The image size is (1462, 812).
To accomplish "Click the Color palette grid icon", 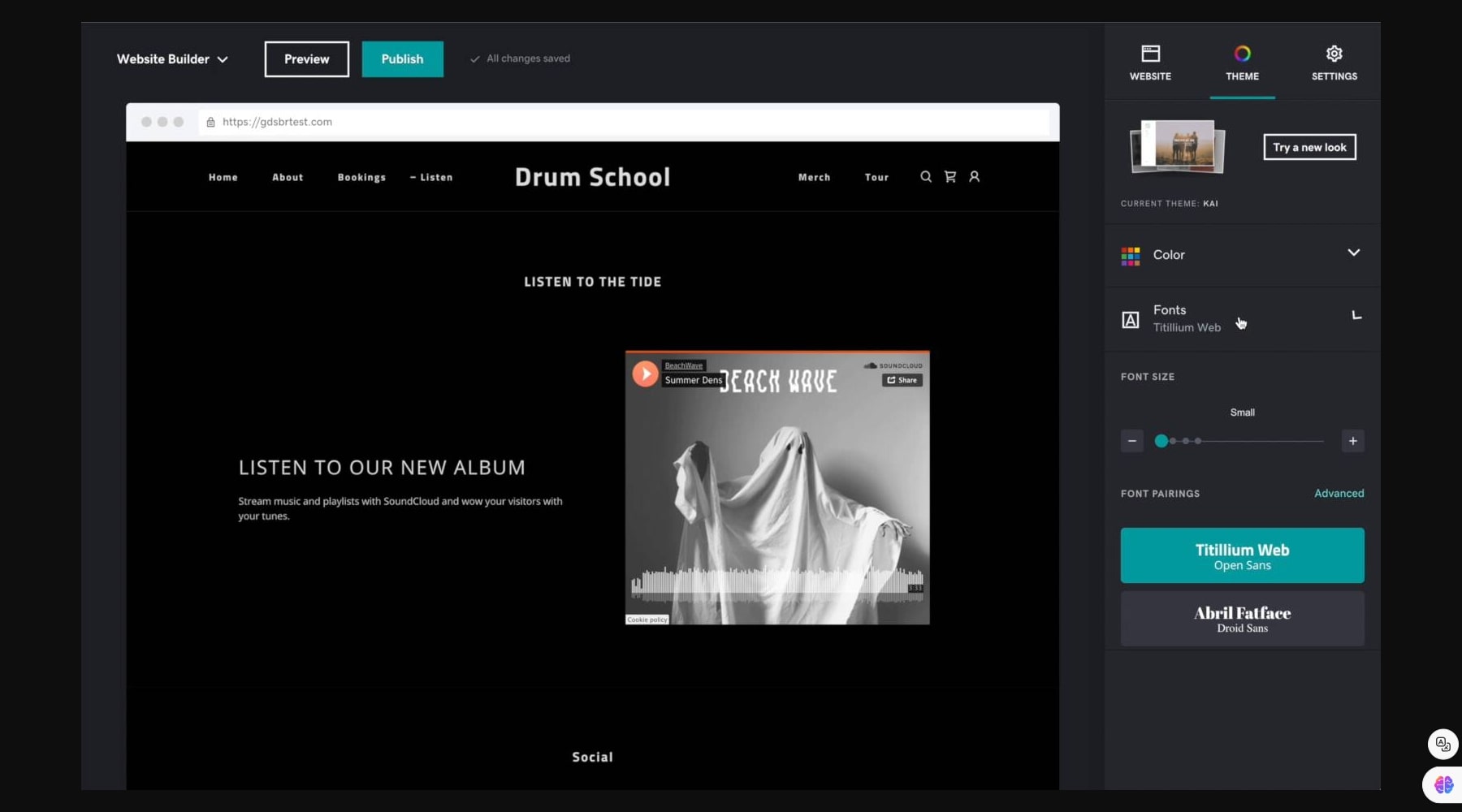I will (1130, 256).
